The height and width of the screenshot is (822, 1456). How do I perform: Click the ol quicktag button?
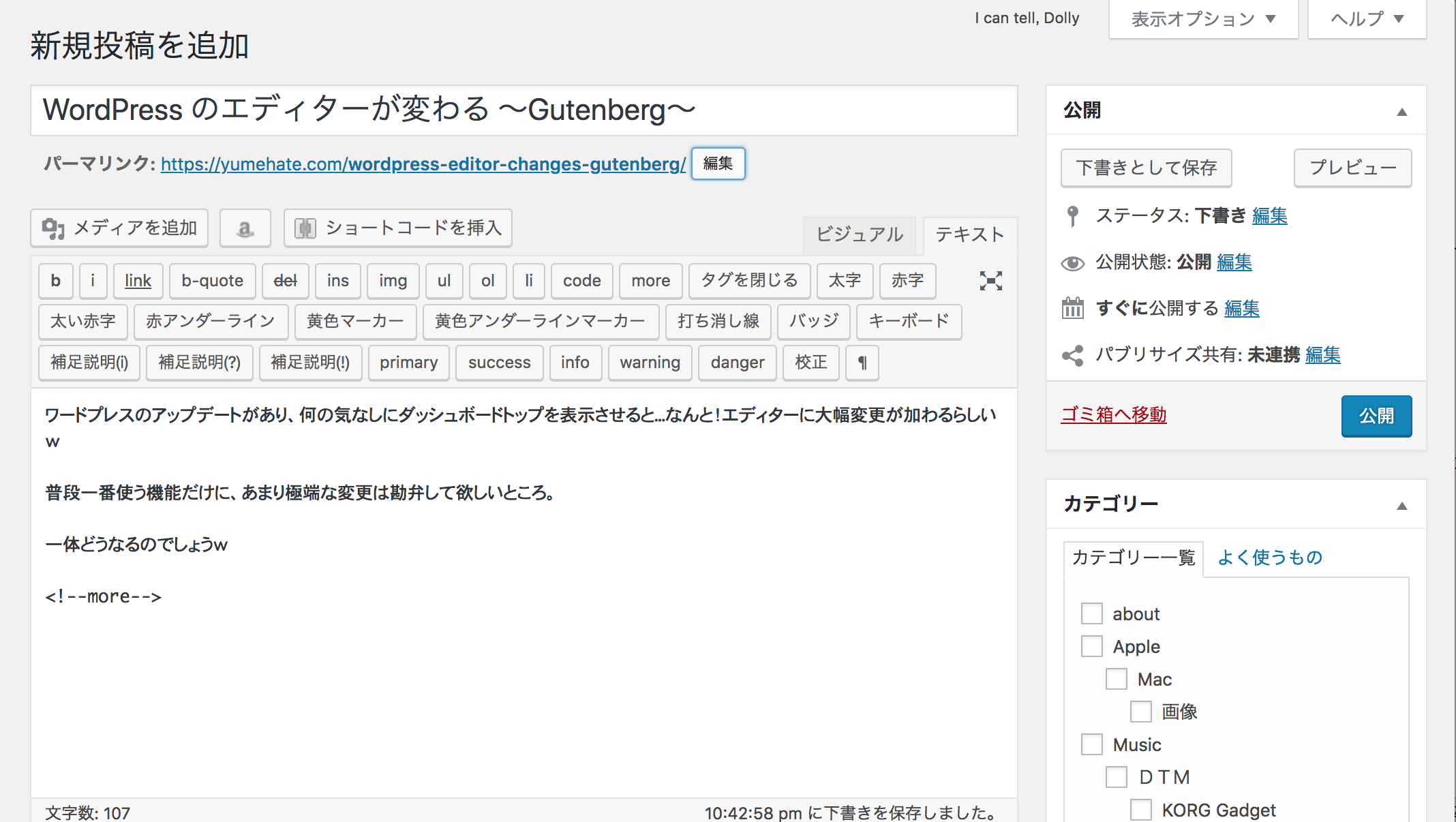pos(488,281)
